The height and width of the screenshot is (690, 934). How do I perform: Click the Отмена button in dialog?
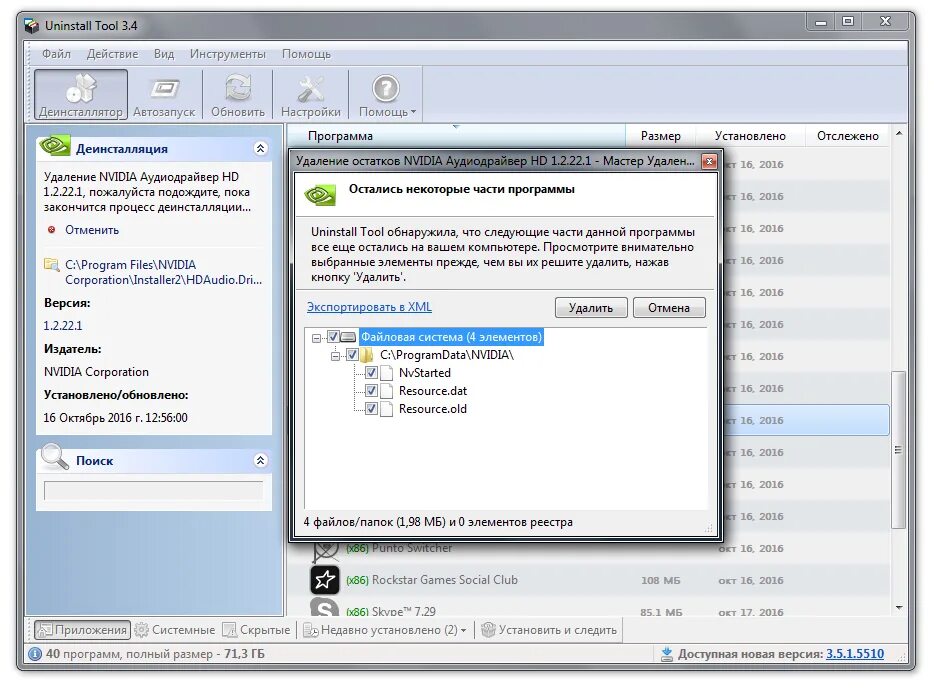pyautogui.click(x=669, y=307)
